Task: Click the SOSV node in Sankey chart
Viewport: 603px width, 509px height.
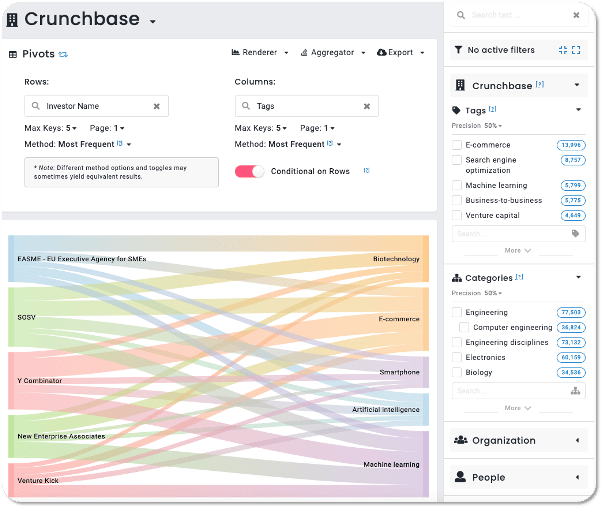Action: click(x=11, y=317)
